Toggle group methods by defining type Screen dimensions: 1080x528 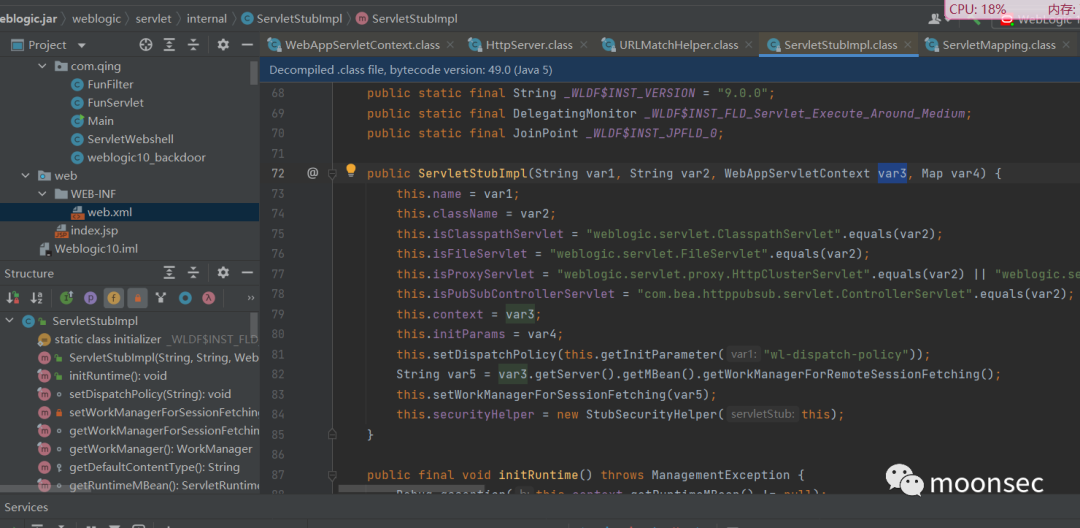pyautogui.click(x=161, y=298)
